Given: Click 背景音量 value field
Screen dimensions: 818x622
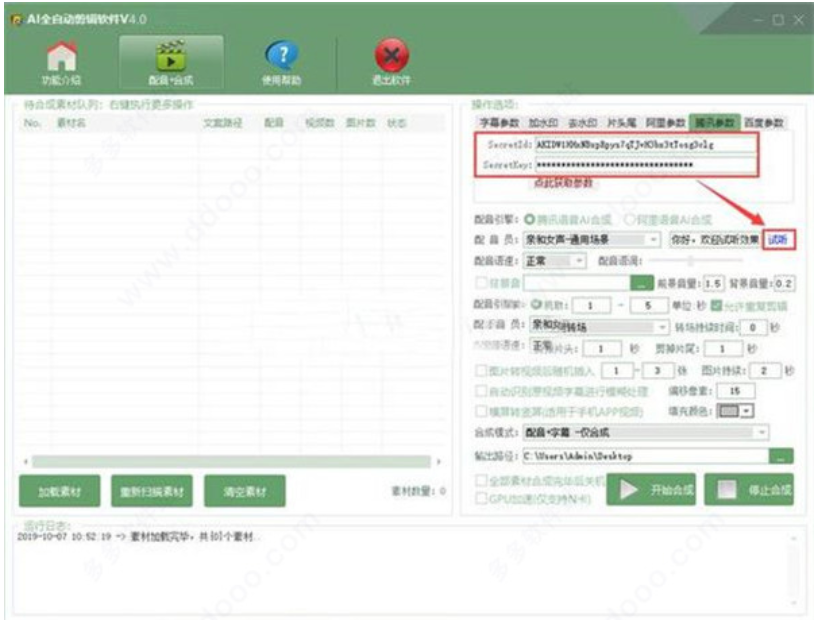Looking at the screenshot, I should coord(784,283).
